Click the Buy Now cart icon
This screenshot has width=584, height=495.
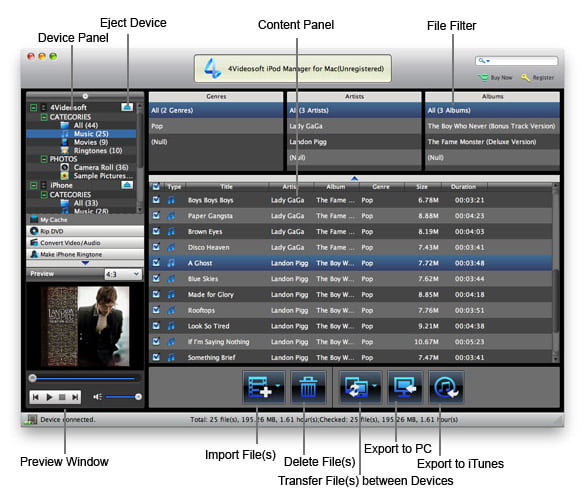click(x=483, y=77)
